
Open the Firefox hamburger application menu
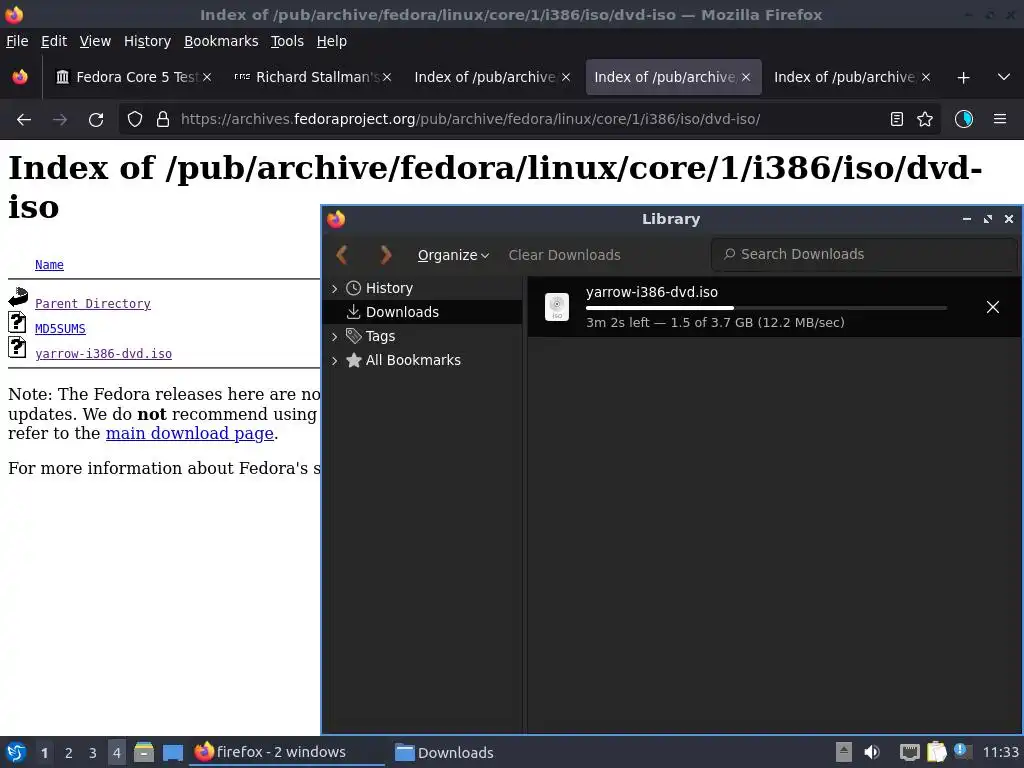coord(1000,119)
